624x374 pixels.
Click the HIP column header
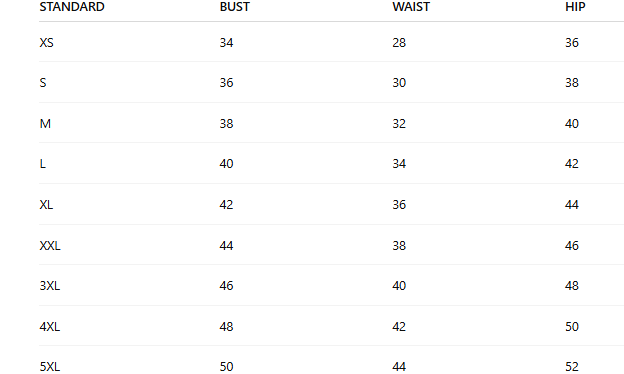click(x=575, y=7)
